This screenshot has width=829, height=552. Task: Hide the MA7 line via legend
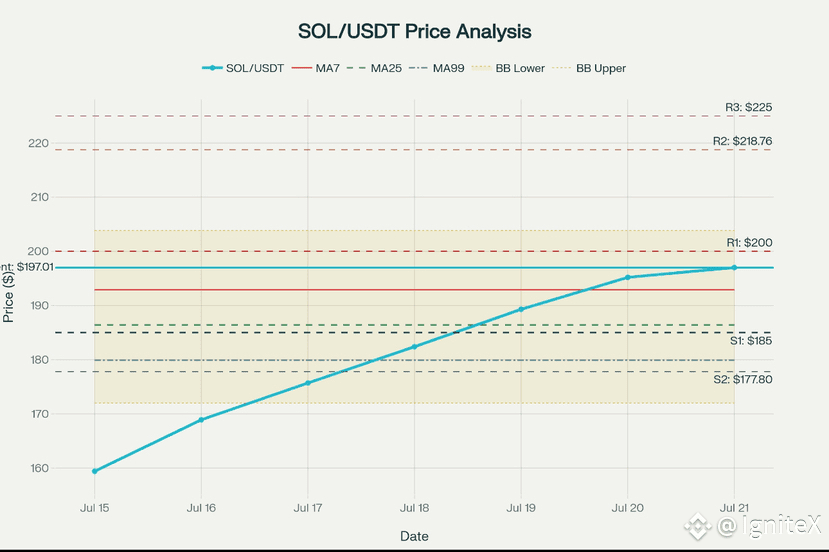316,68
